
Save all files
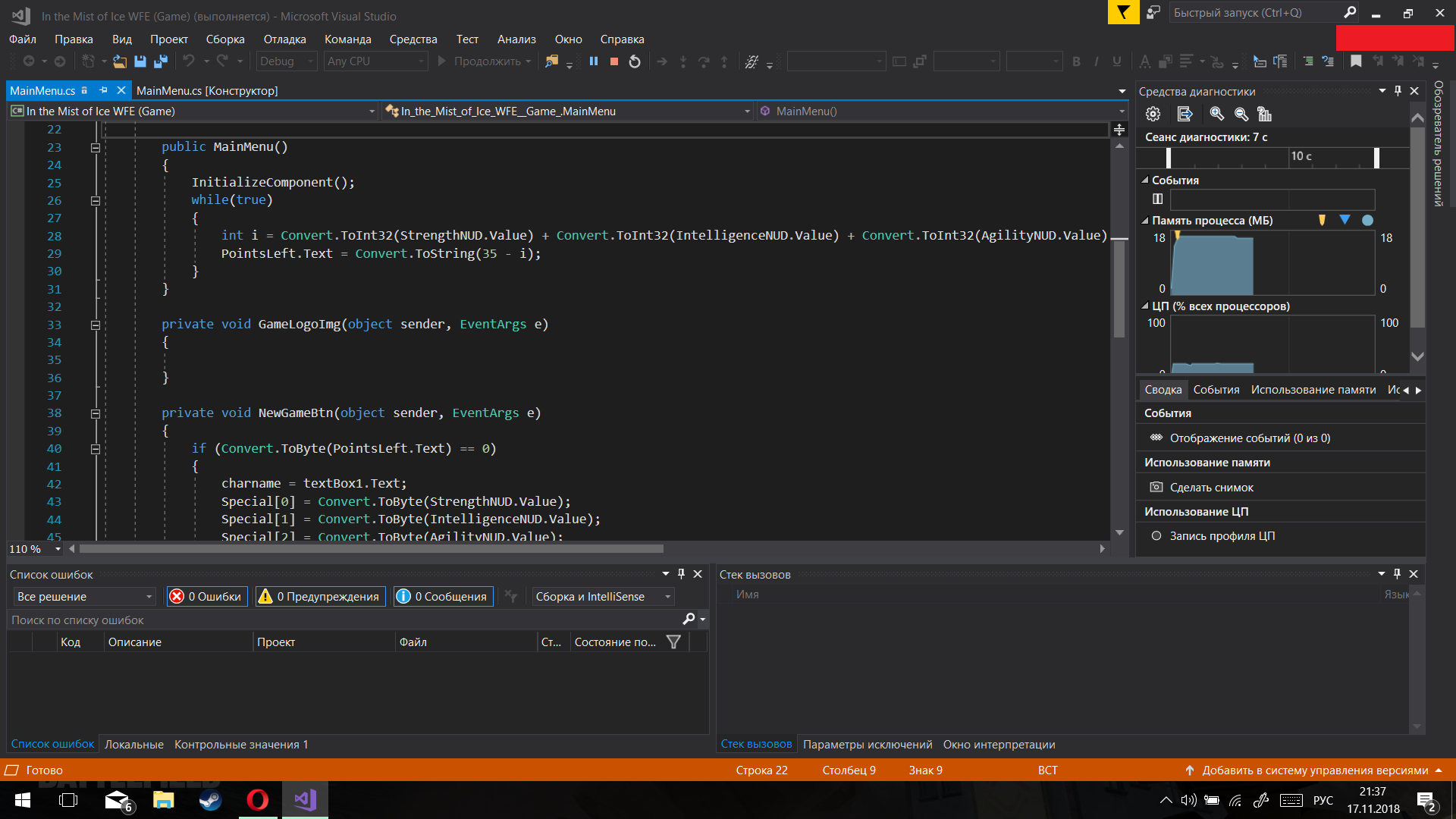coord(160,61)
